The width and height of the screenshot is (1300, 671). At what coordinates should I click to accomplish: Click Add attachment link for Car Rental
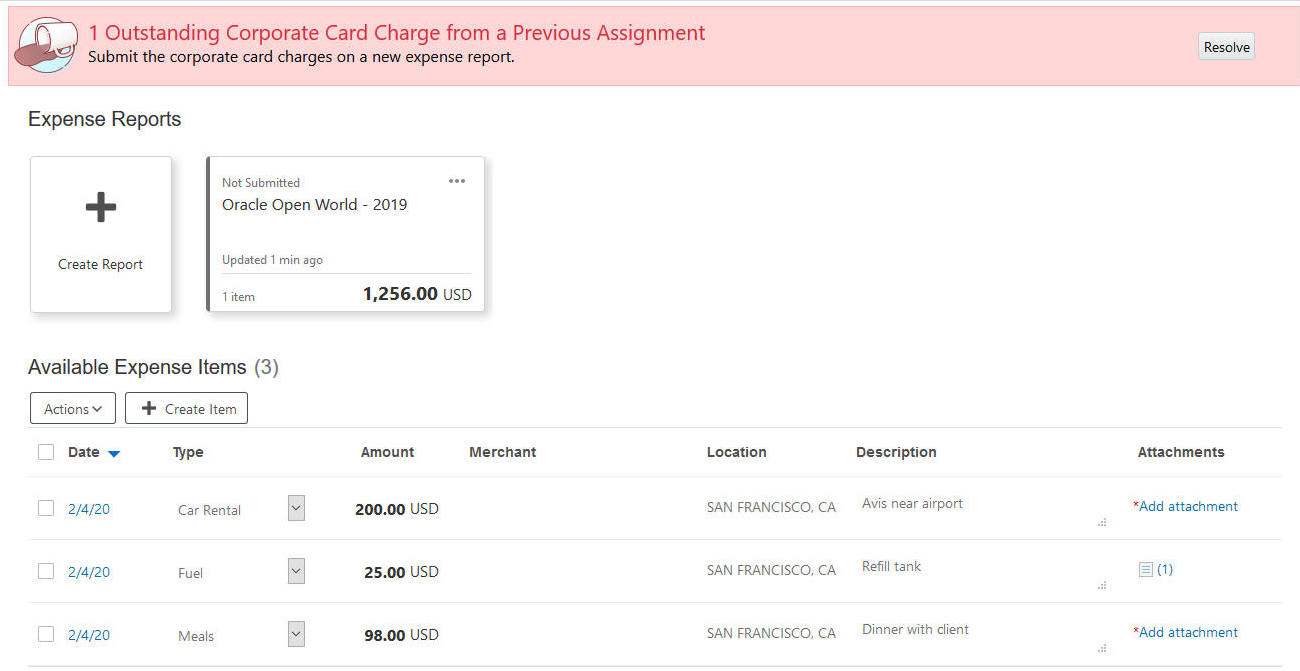click(x=1188, y=506)
